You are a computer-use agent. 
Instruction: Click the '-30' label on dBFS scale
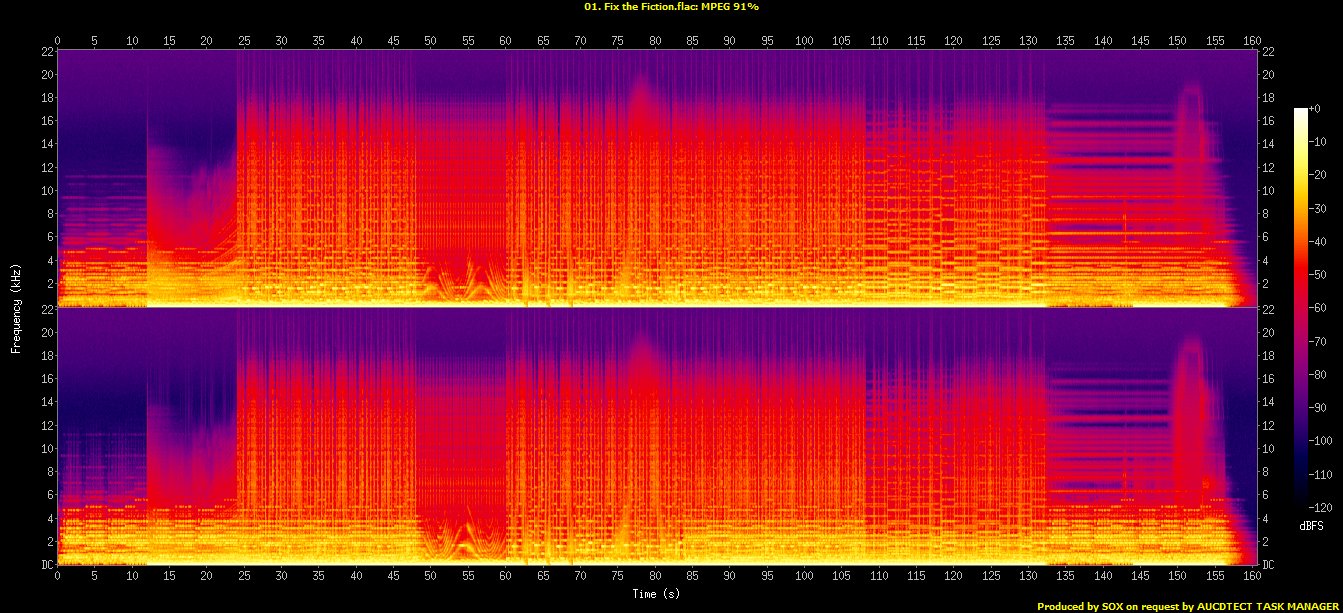(x=1319, y=207)
